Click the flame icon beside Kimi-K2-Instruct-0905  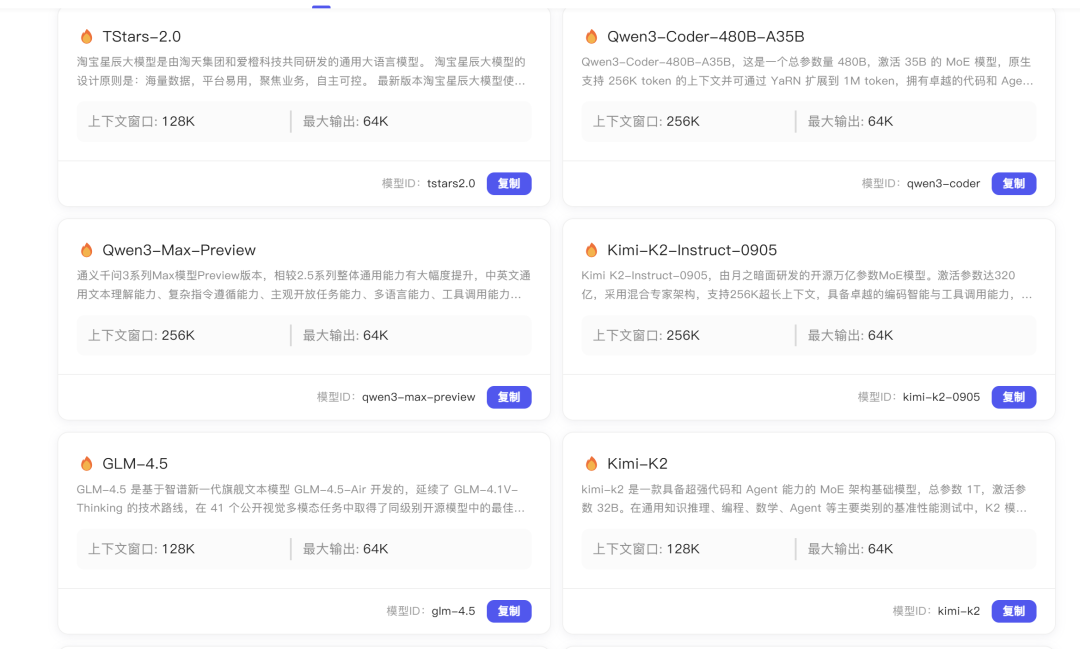tap(592, 250)
